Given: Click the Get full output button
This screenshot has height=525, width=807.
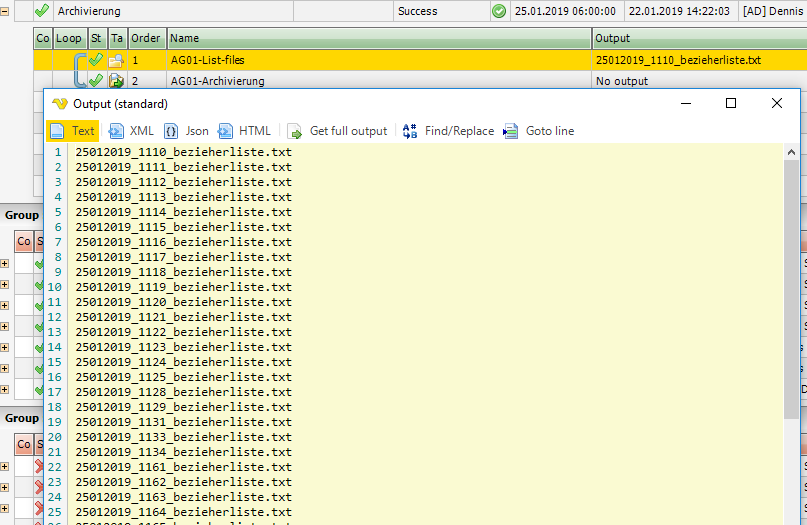Looking at the screenshot, I should click(337, 131).
